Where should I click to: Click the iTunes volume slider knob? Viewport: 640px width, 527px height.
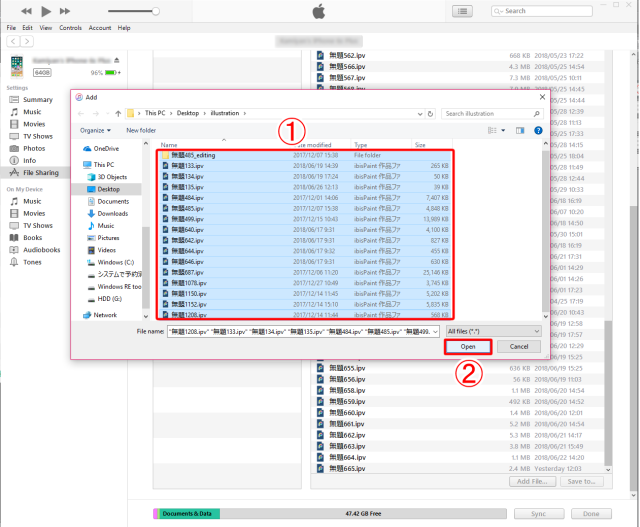pyautogui.click(x=156, y=11)
